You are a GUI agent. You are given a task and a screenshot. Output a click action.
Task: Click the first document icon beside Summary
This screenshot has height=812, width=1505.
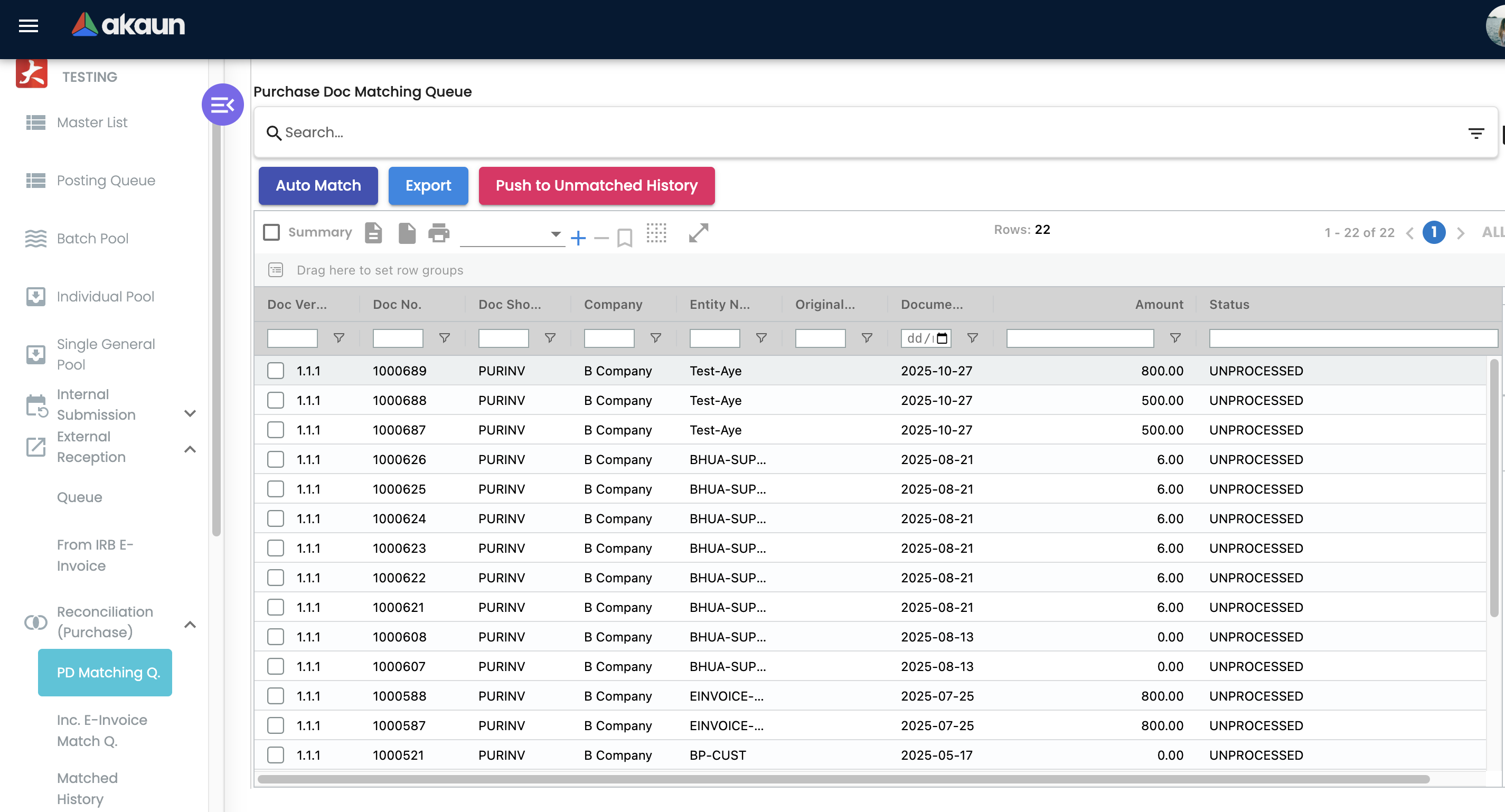(373, 233)
